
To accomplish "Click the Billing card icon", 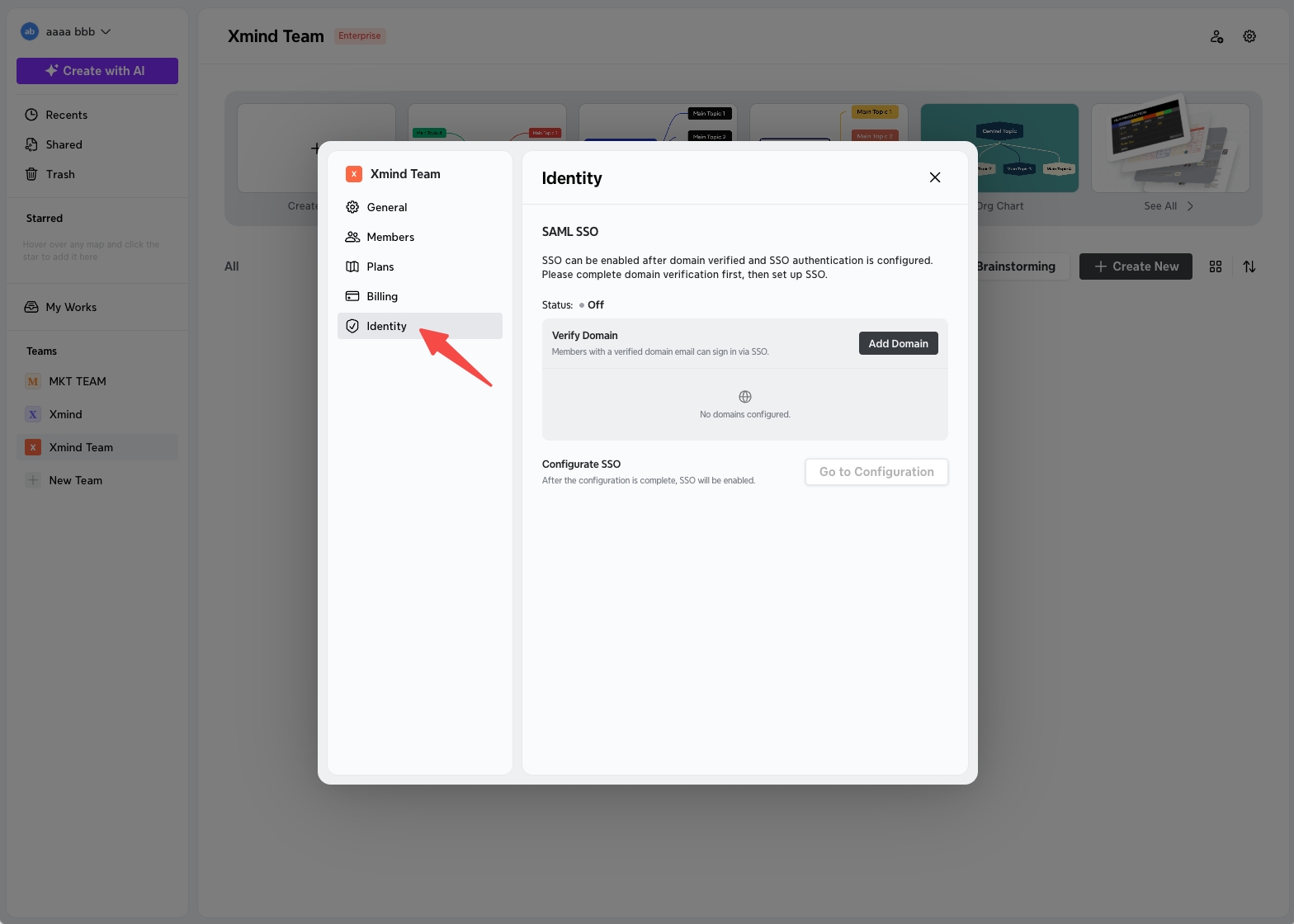I will coord(352,296).
